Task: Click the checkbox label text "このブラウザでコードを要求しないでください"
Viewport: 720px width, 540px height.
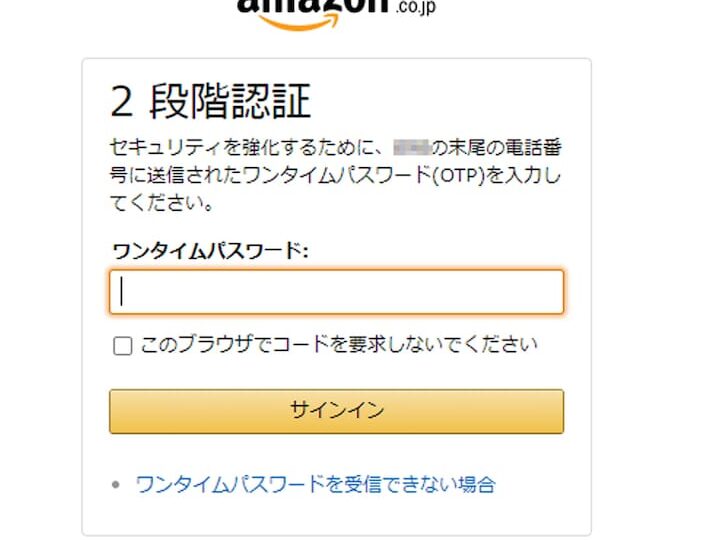Action: pos(339,345)
